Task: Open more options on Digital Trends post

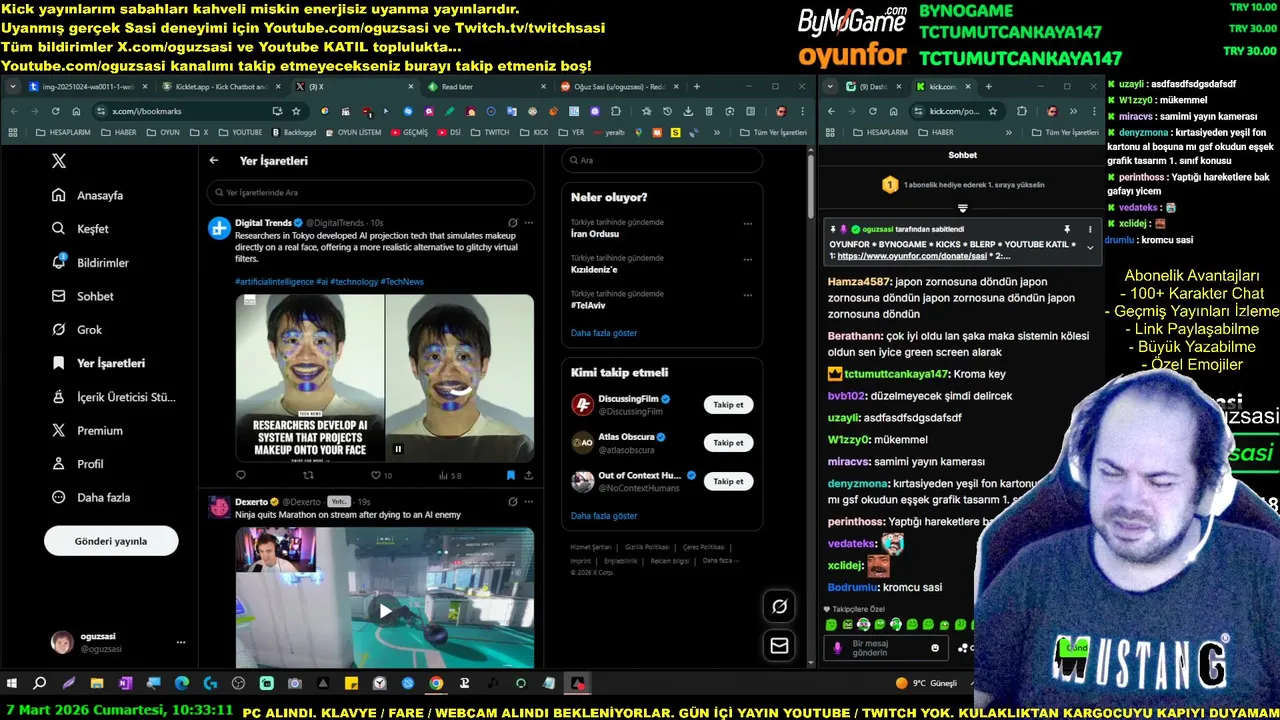Action: click(x=529, y=222)
